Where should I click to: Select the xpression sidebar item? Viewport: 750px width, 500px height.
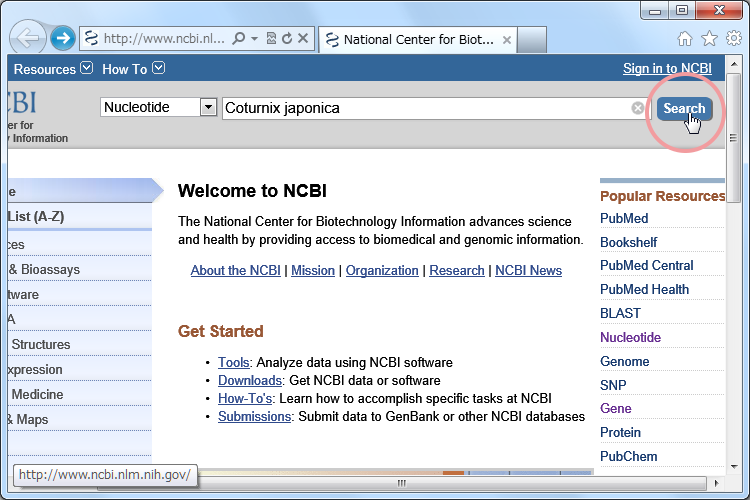(x=80, y=369)
